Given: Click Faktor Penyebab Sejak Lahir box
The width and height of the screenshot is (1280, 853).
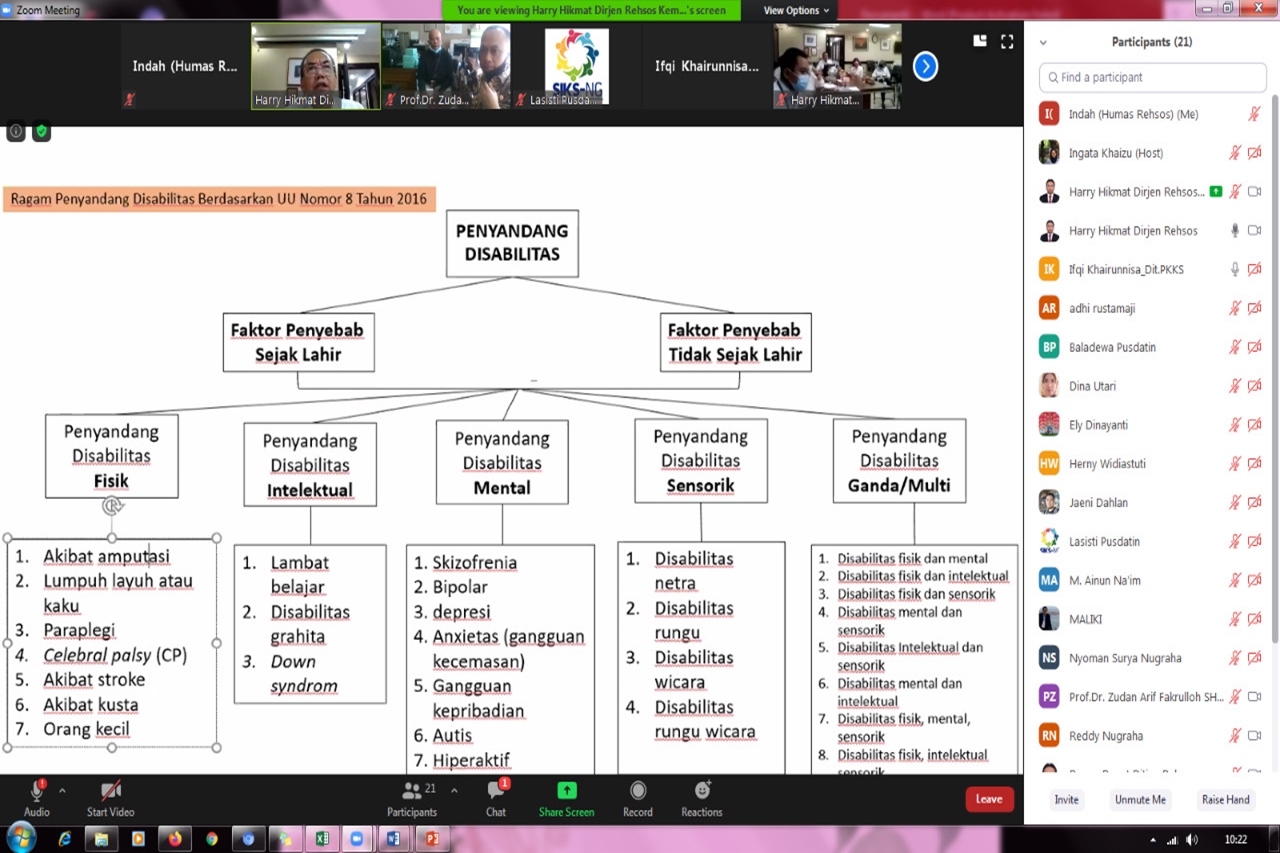Looking at the screenshot, I should coord(298,342).
